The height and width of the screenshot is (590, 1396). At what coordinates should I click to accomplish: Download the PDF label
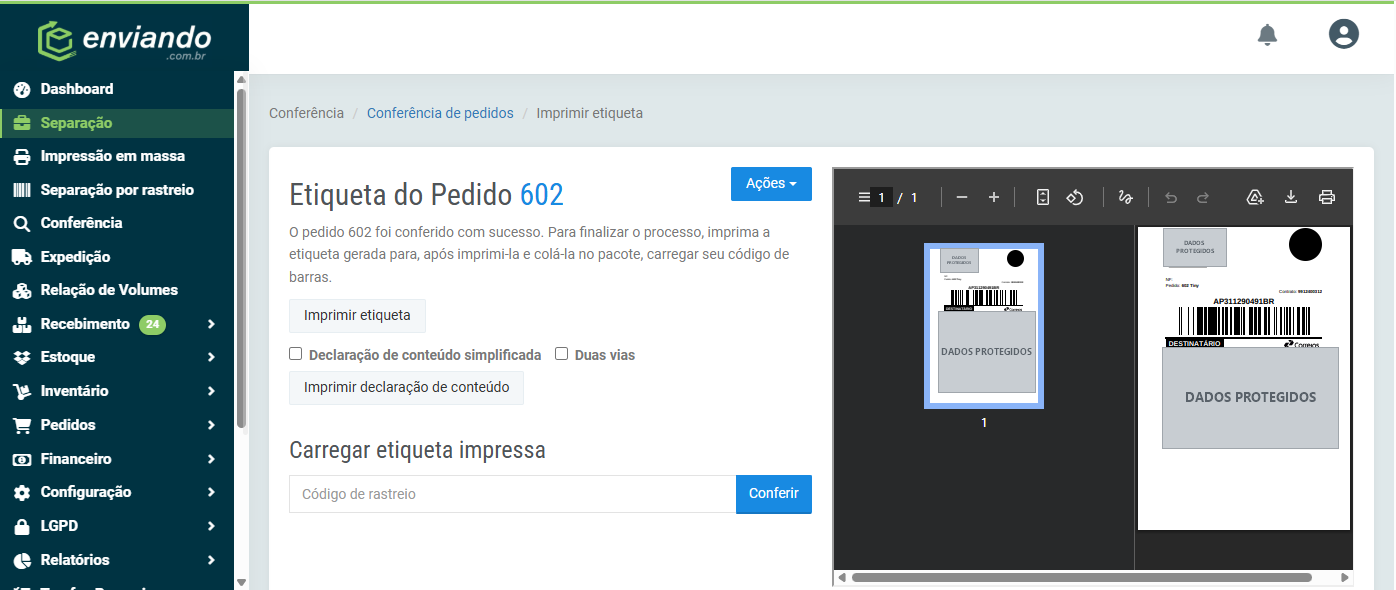[1291, 197]
